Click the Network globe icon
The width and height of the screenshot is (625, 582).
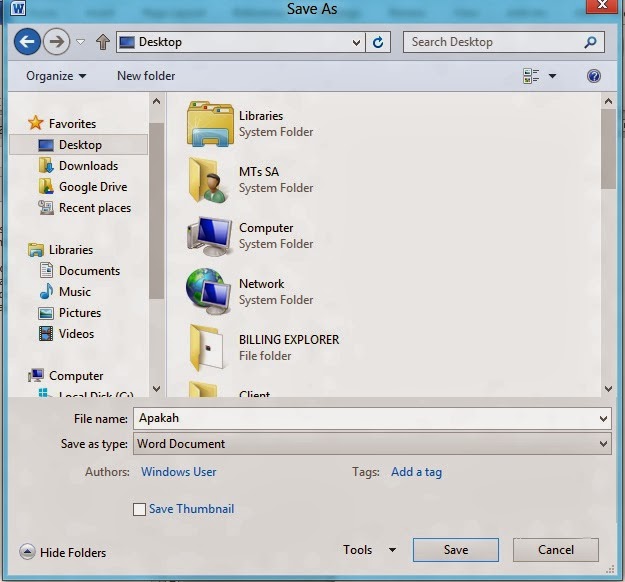click(x=208, y=292)
